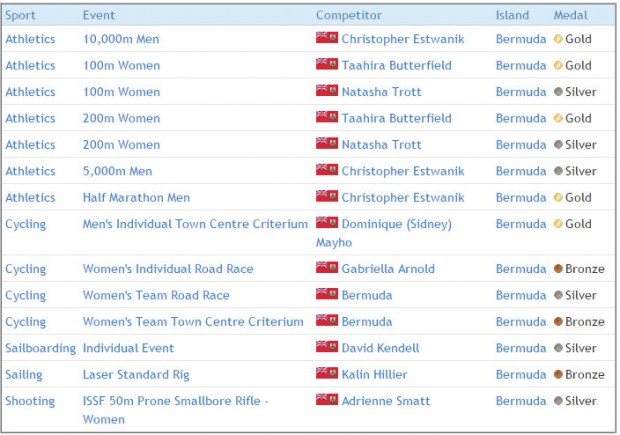Click the Bermuda flag next to David Kendell
This screenshot has width=620, height=435.
coord(326,347)
